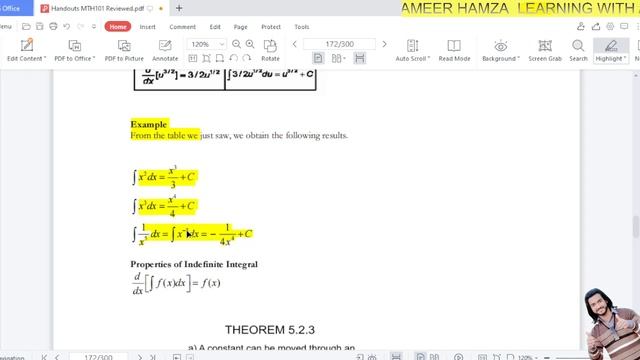Click the settings gear icon top right
The image size is (640, 360).
pos(610,27)
